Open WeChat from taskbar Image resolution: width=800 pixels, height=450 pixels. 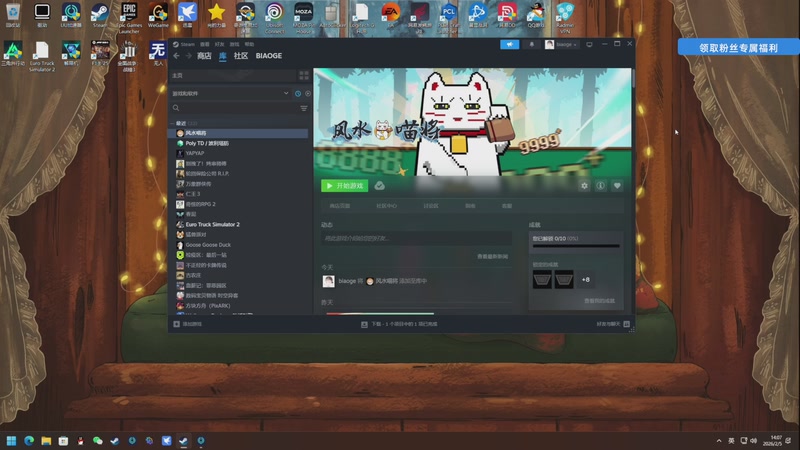coord(97,441)
